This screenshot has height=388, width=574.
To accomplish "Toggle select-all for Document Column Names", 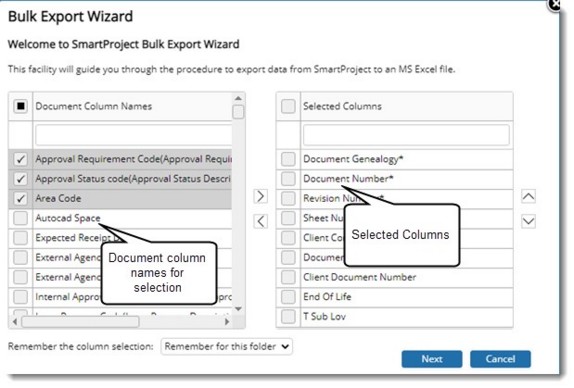I will point(20,106).
